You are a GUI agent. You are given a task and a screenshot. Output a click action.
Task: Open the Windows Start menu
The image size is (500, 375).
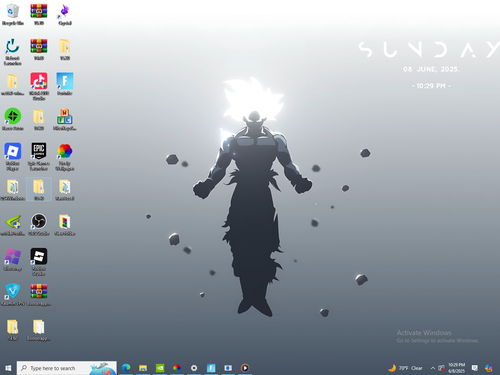(8, 368)
